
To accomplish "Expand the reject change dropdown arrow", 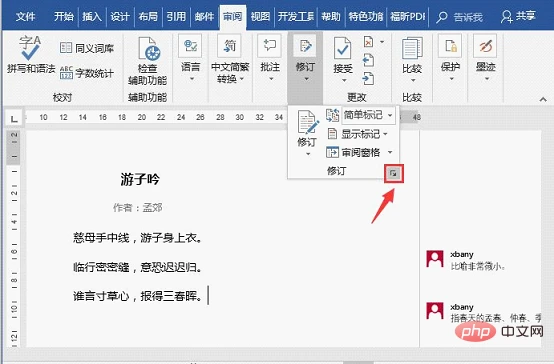I will 382,42.
